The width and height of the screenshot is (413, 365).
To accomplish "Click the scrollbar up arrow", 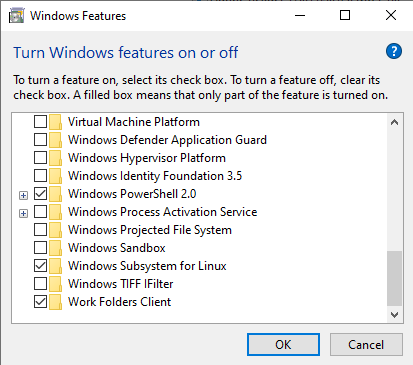I will pos(394,122).
